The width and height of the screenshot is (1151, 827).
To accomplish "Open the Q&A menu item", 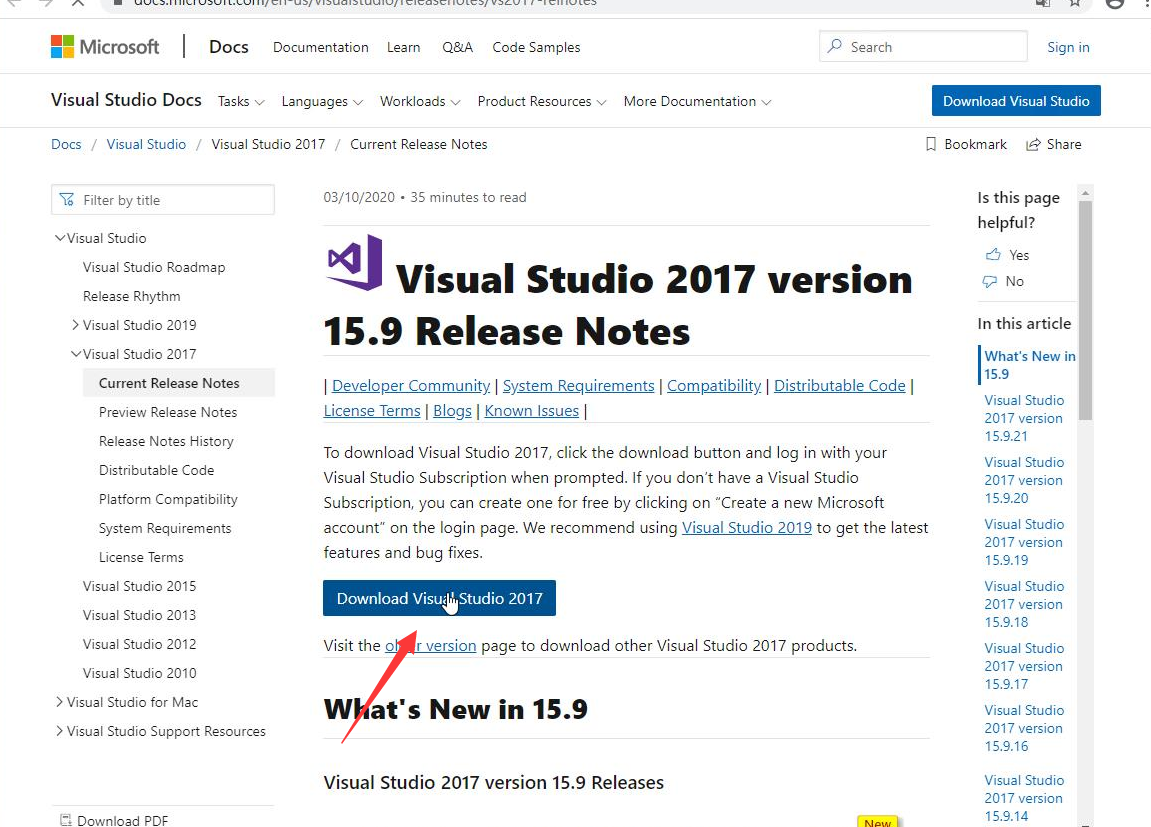I will coord(457,47).
